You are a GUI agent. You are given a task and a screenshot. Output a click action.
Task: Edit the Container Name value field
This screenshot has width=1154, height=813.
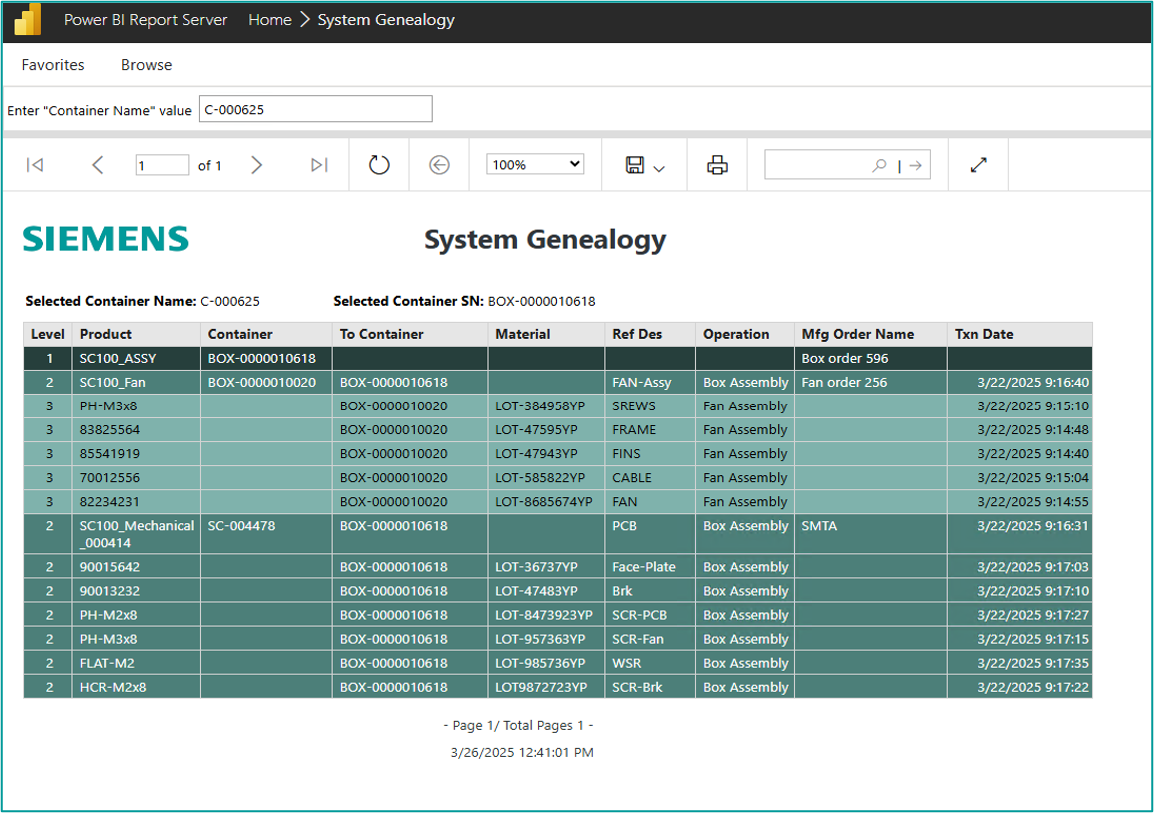click(x=315, y=108)
